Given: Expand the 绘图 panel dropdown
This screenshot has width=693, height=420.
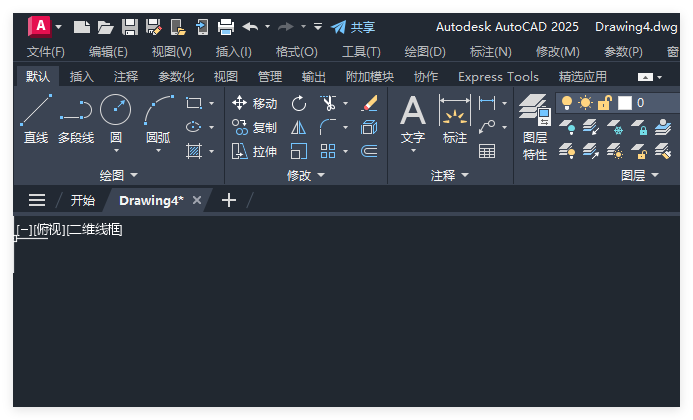Looking at the screenshot, I should (118, 176).
